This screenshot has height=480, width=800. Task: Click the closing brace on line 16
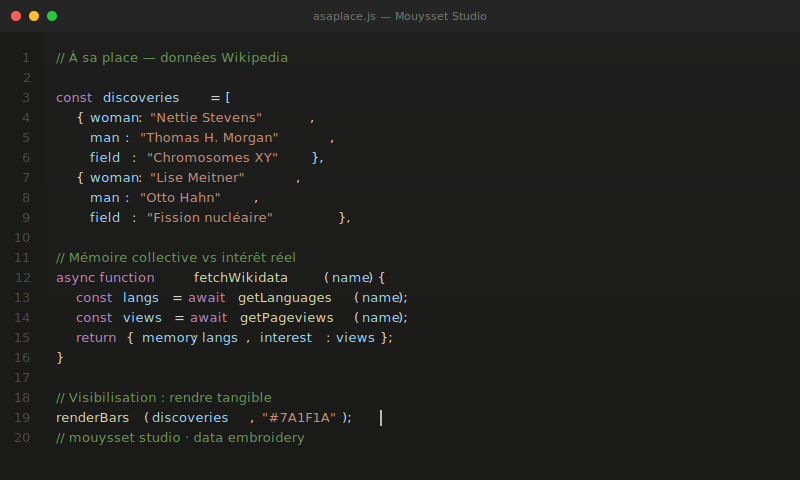click(x=60, y=358)
